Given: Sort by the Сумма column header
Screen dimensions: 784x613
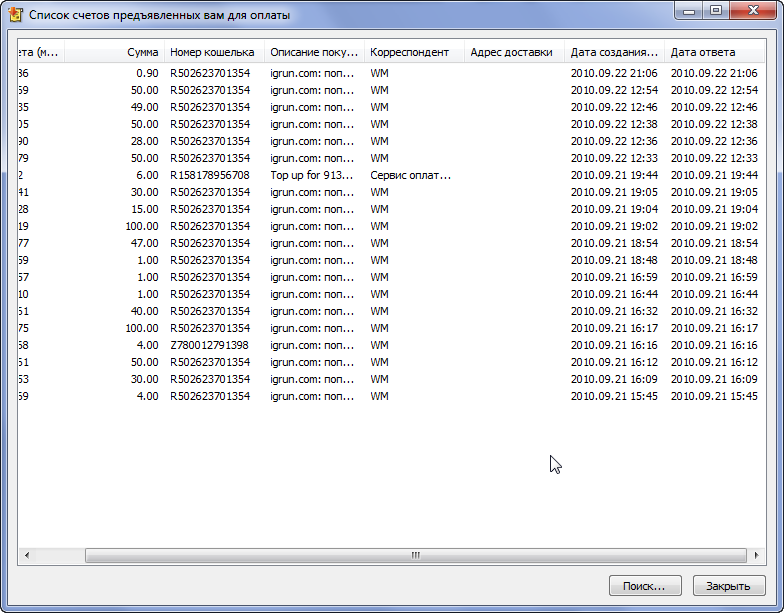Looking at the screenshot, I should point(114,52).
